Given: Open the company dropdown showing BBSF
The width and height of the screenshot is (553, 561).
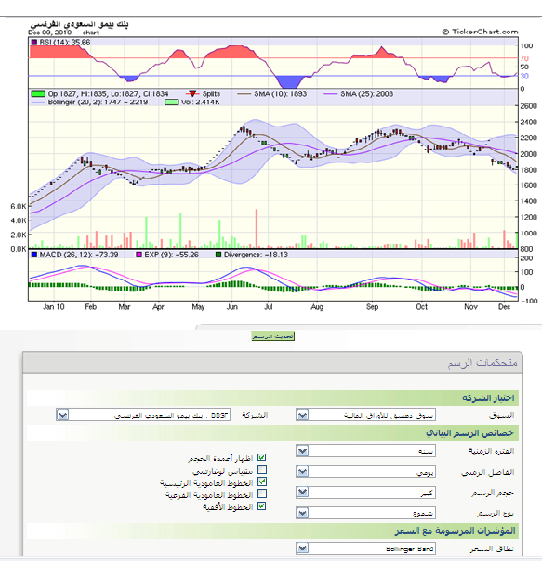Looking at the screenshot, I should [x=143, y=415].
